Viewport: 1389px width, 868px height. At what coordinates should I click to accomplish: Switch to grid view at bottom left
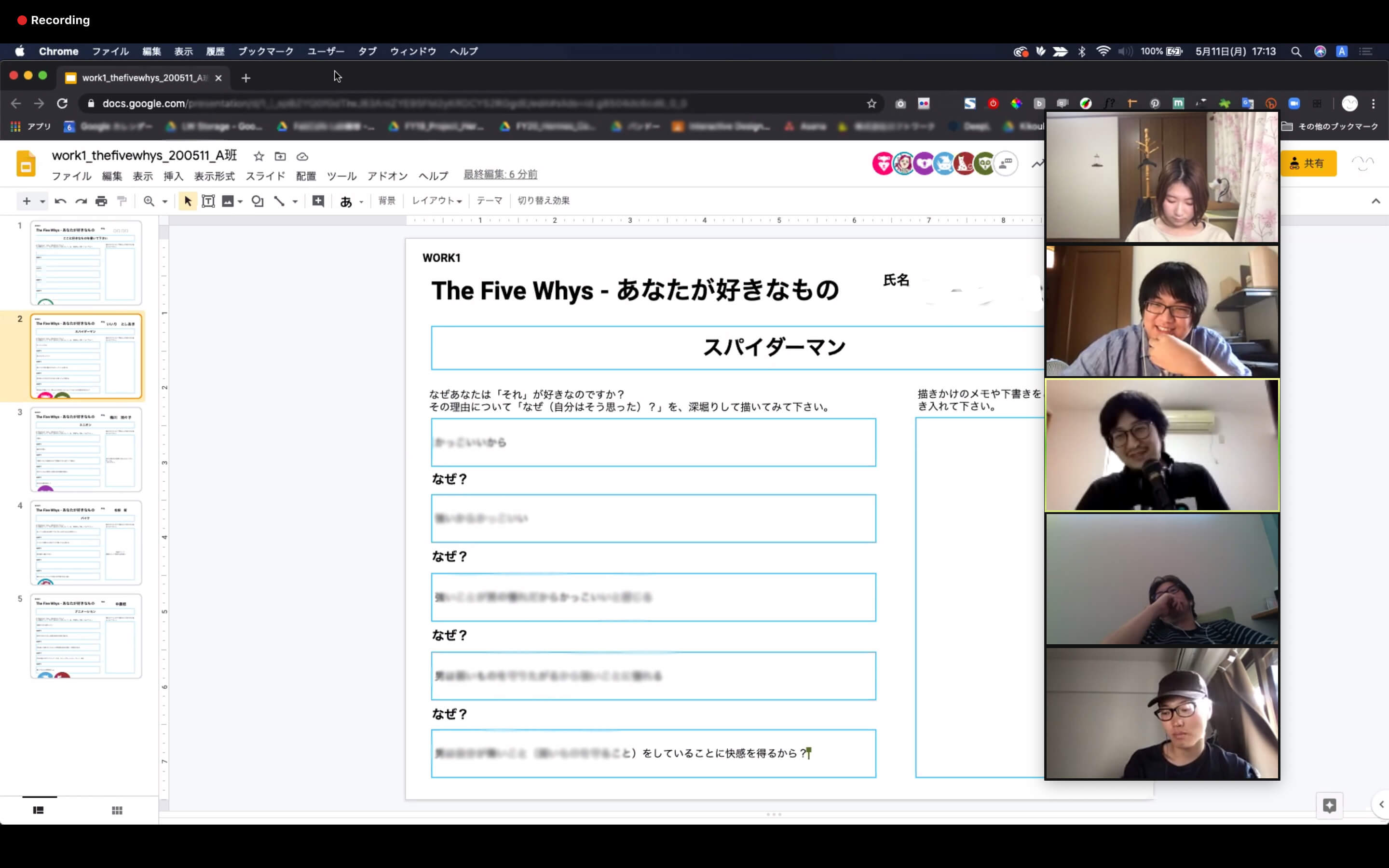(117, 810)
